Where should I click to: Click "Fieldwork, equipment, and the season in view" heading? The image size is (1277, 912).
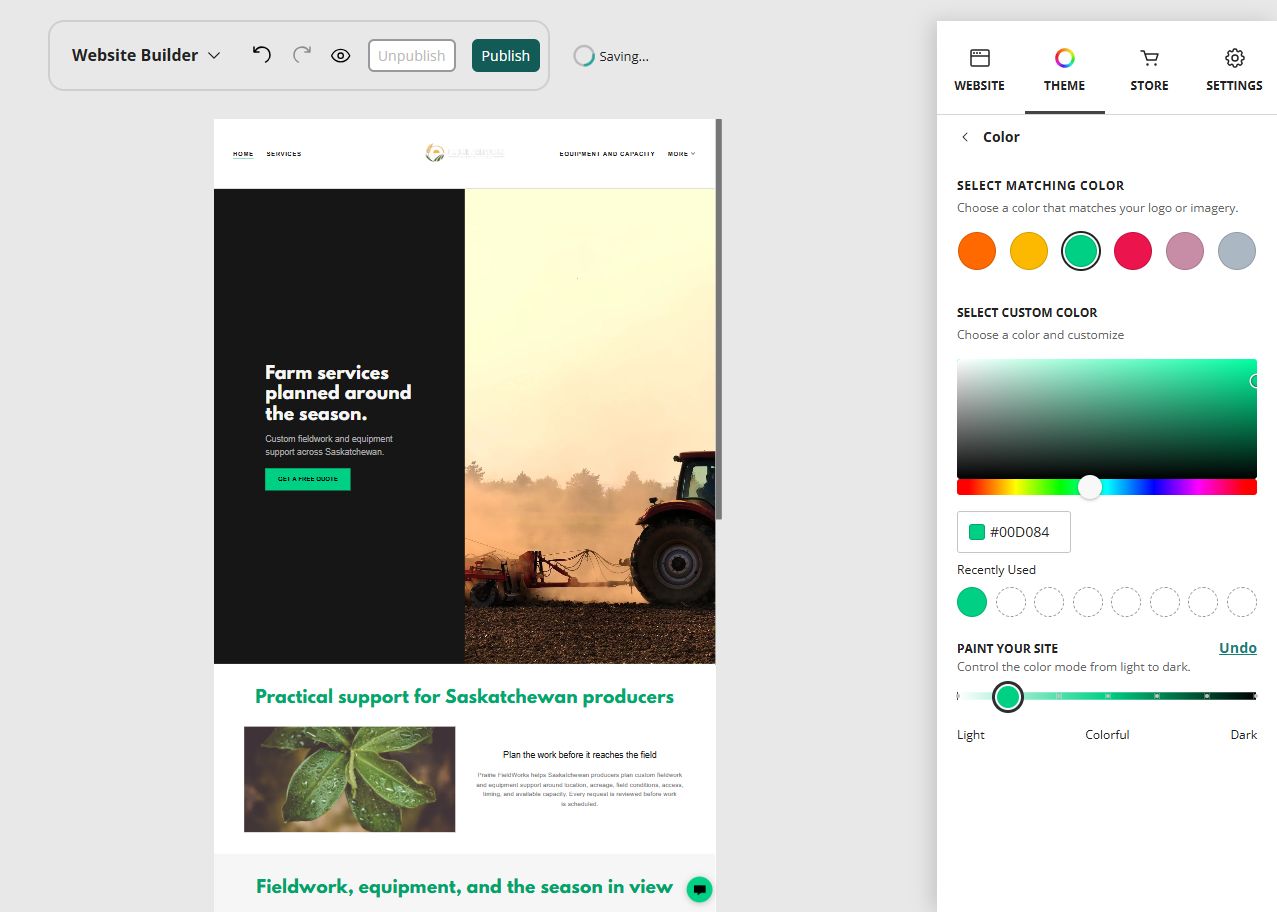pyautogui.click(x=465, y=886)
